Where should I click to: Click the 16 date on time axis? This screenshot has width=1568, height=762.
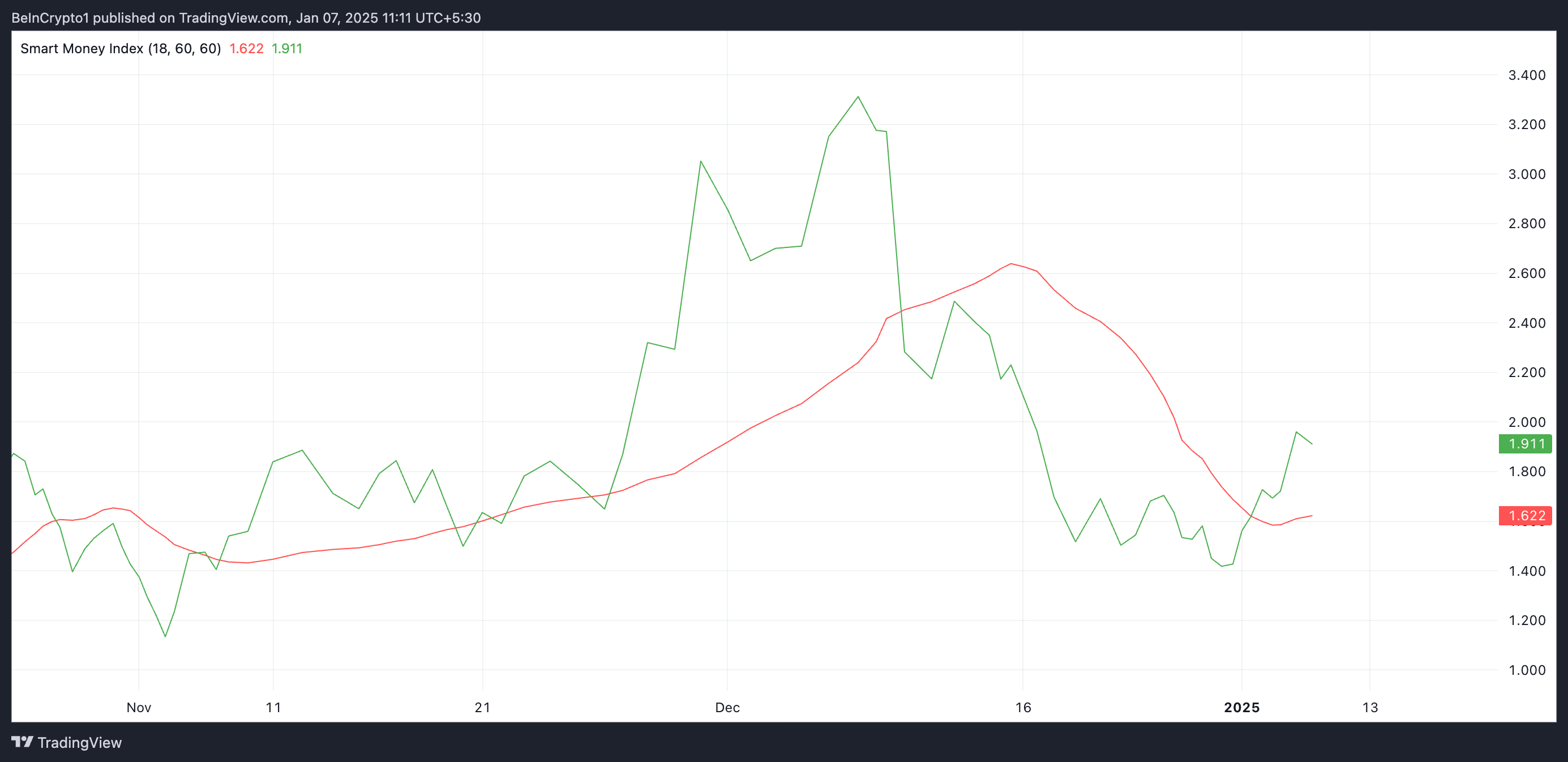coord(1023,707)
